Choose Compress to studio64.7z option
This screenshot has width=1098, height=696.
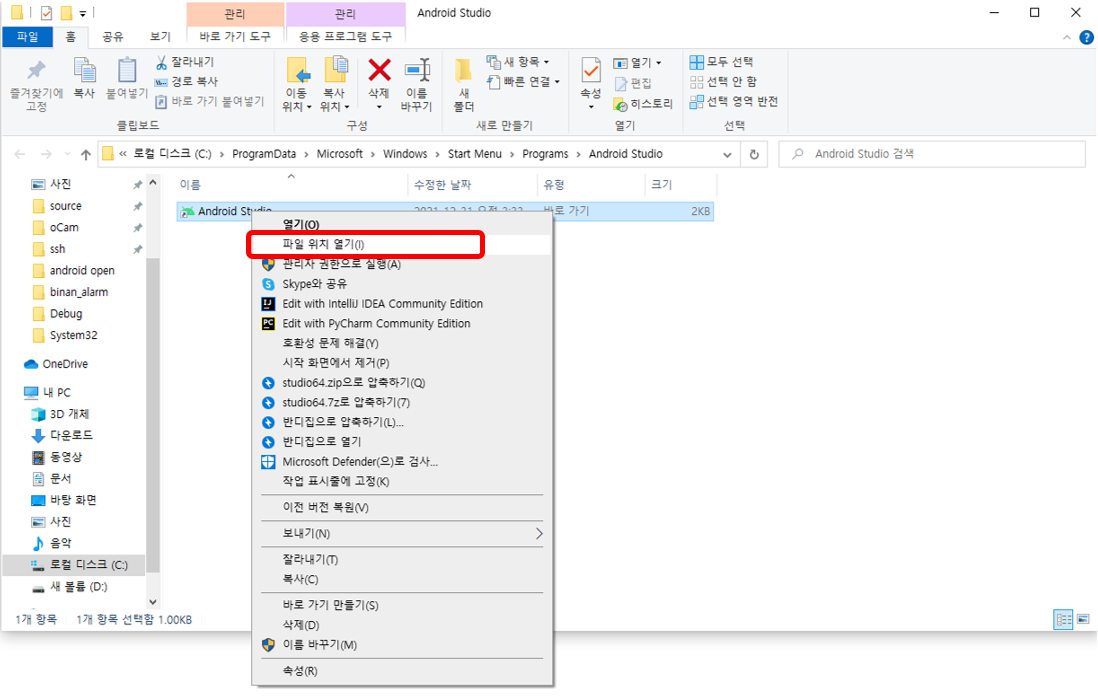click(x=403, y=403)
